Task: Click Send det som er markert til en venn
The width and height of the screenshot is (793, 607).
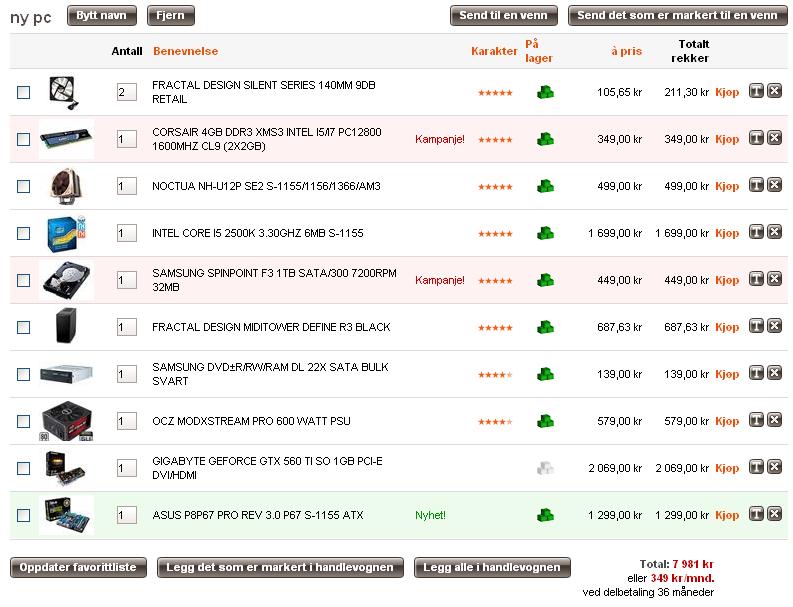Action: [677, 16]
